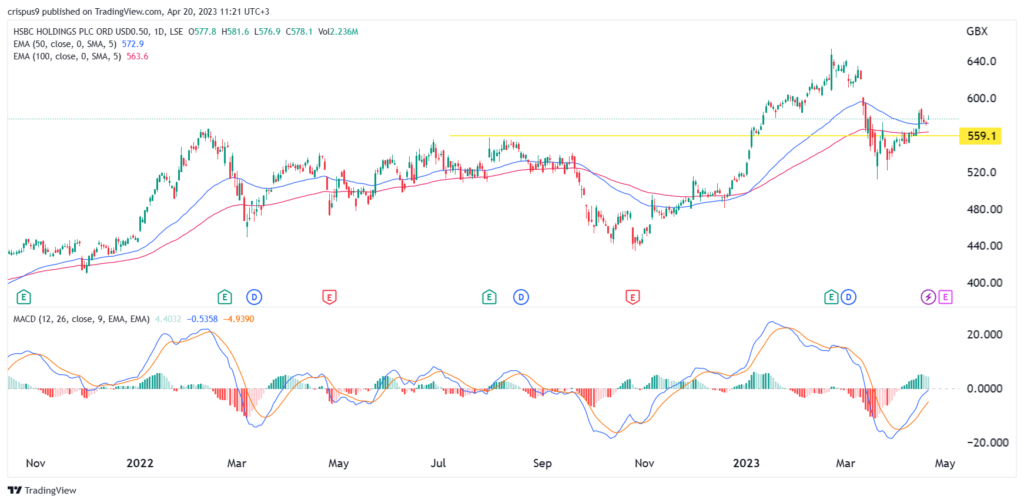Screen dimensions: 1024x503
Task: Click the GBX currency label
Action: click(x=976, y=31)
